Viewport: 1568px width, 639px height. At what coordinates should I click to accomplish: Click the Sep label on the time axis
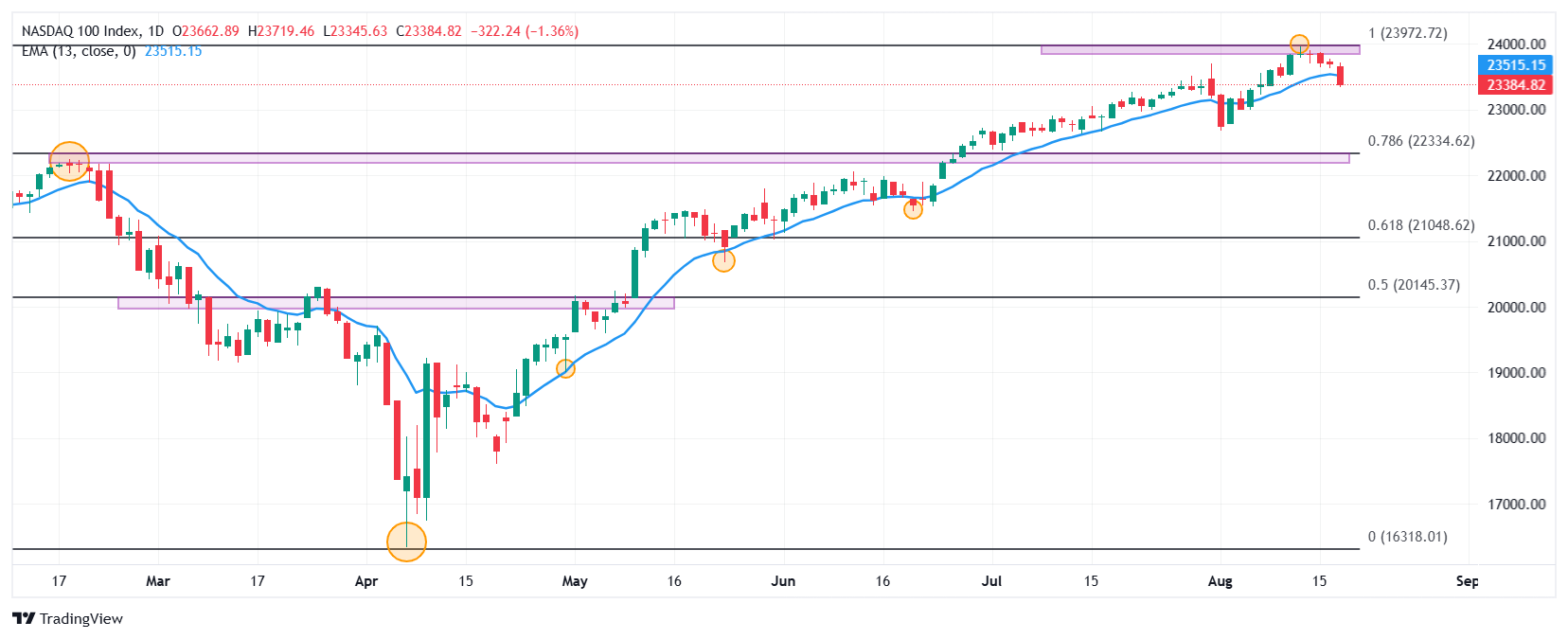1467,581
